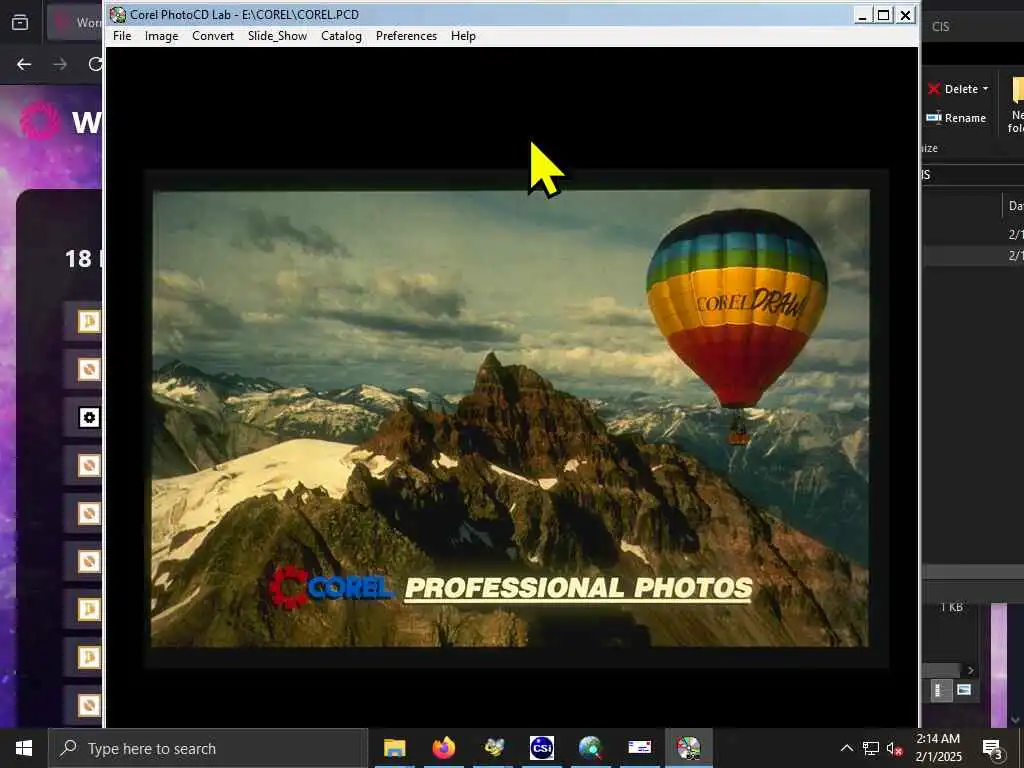The width and height of the screenshot is (1024, 768).
Task: Click the taskbar search box
Action: tap(208, 748)
